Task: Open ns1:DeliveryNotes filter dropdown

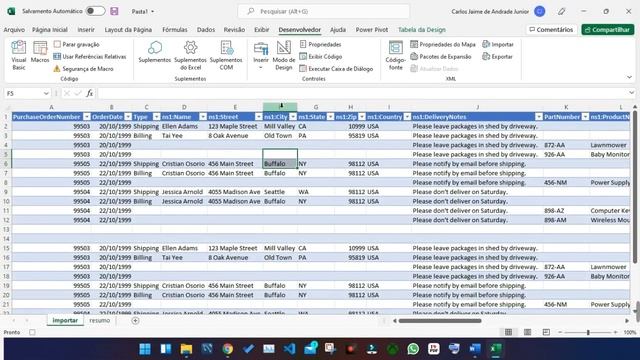Action: point(539,117)
